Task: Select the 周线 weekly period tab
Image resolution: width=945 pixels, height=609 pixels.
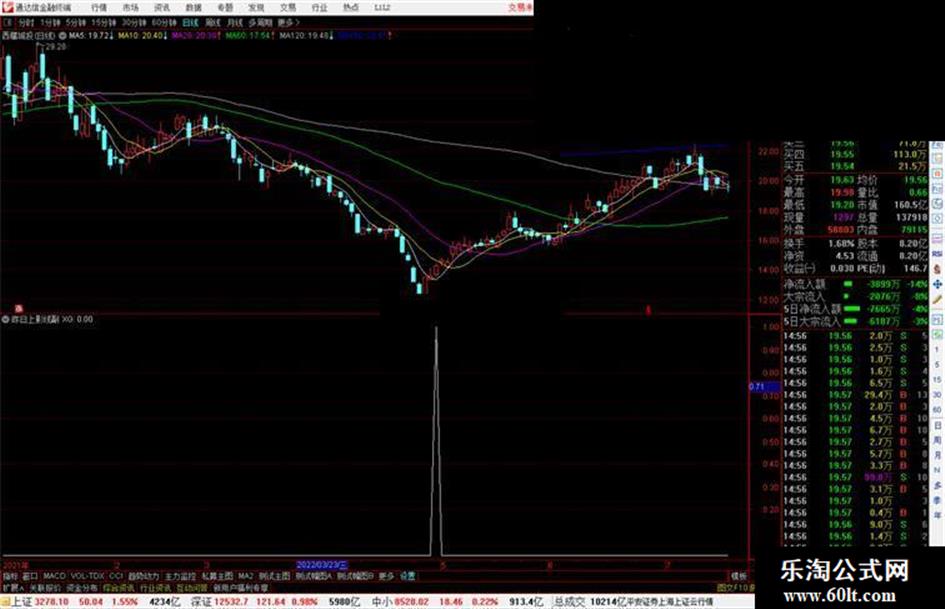Action: 213,22
